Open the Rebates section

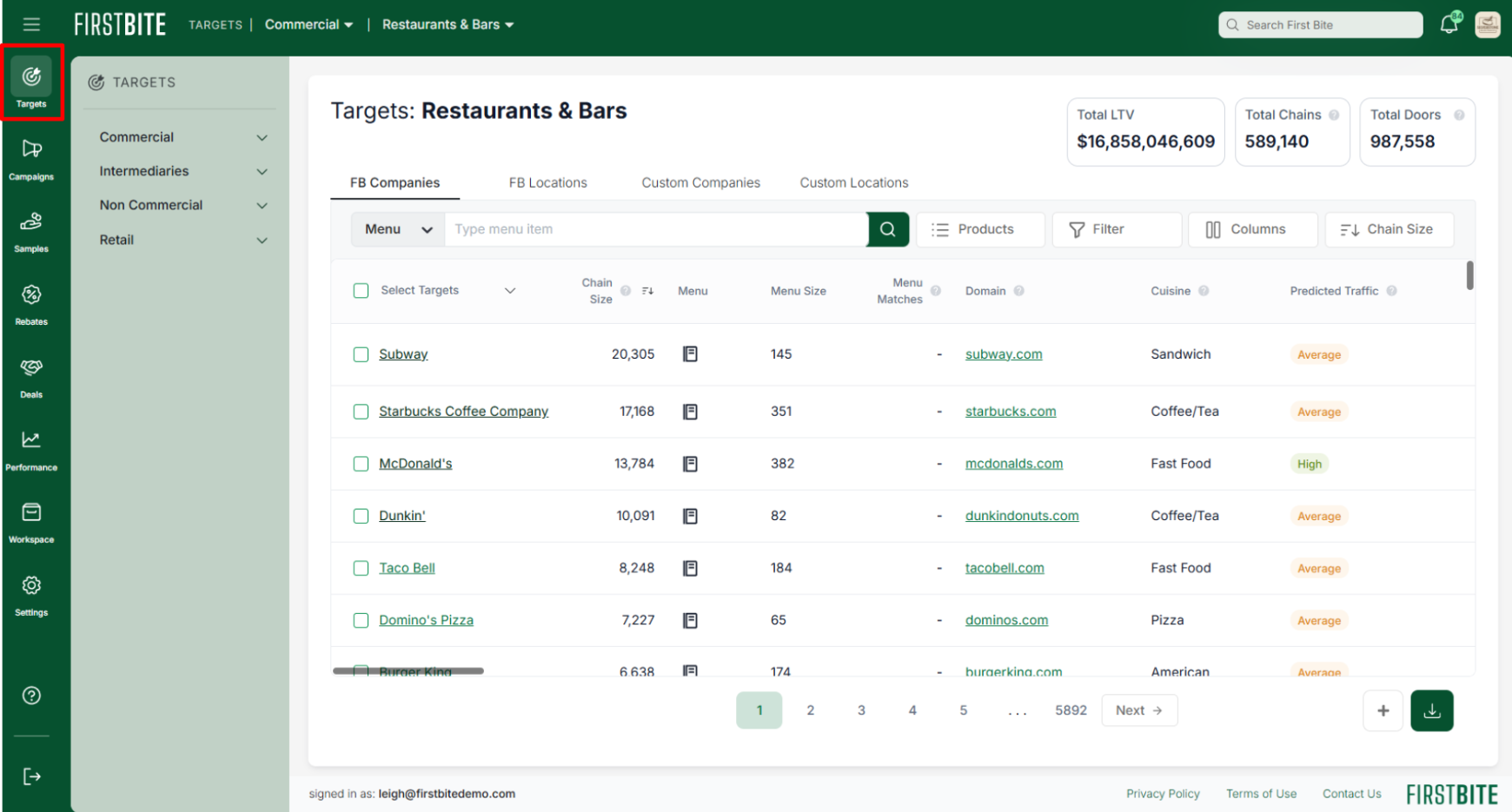click(31, 305)
